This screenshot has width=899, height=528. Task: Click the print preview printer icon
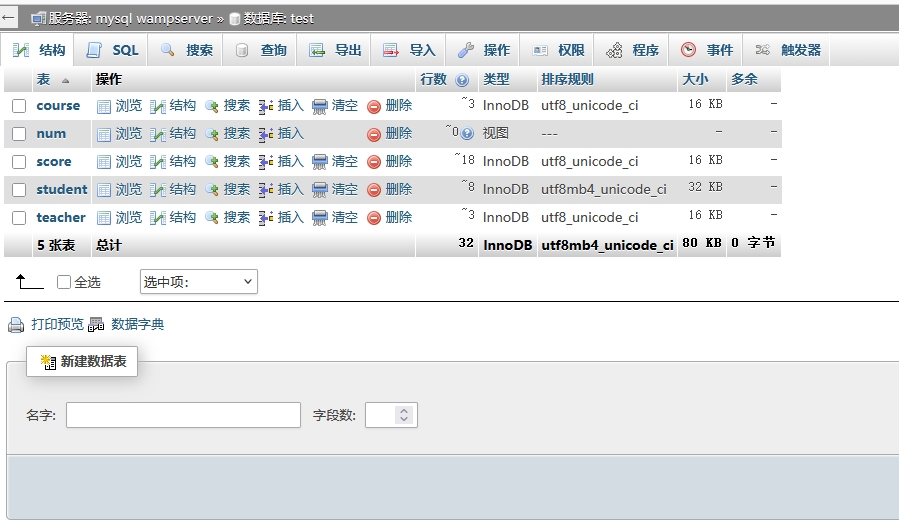pyautogui.click(x=16, y=325)
